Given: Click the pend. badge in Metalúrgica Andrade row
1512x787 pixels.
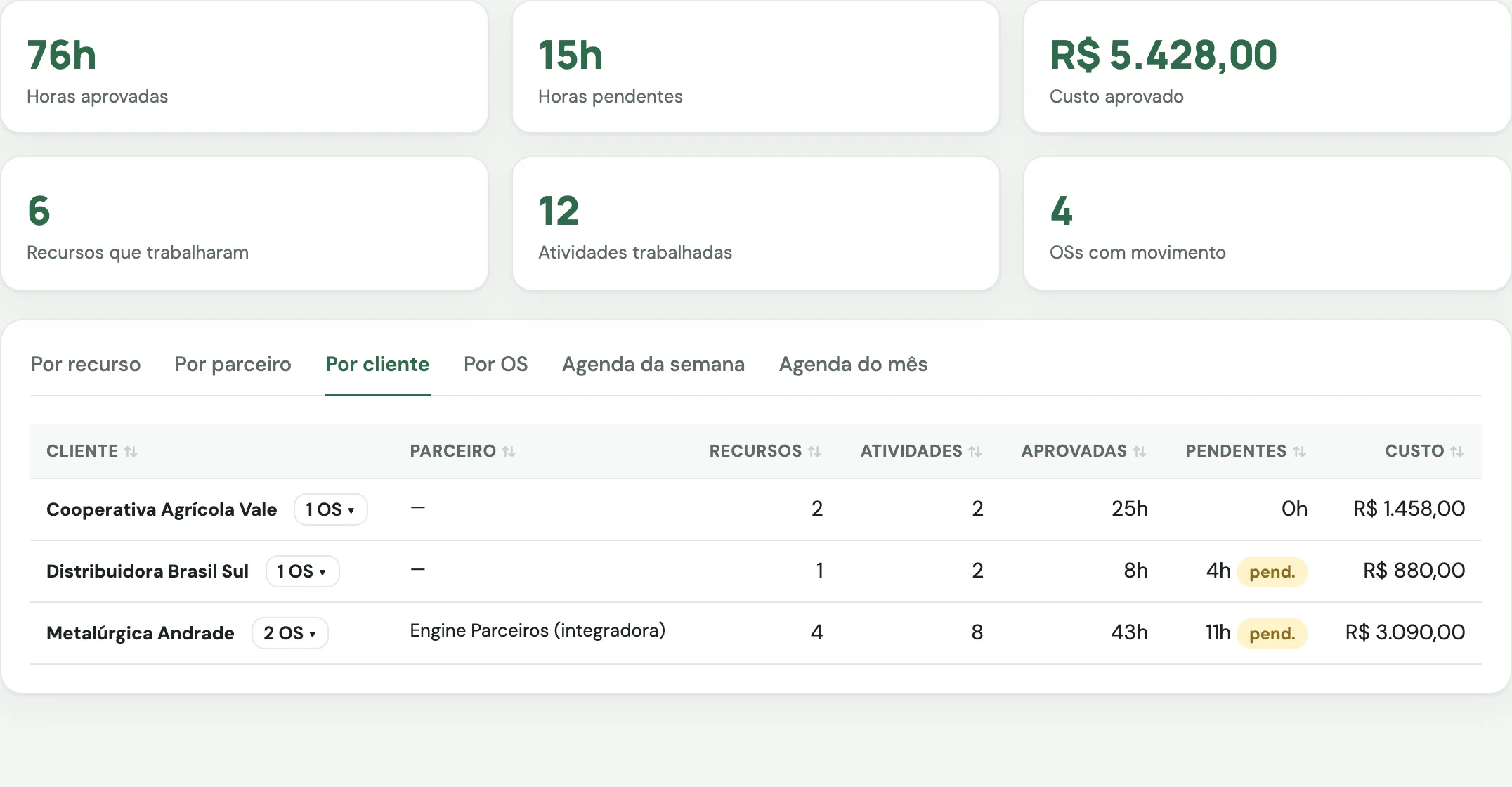Looking at the screenshot, I should [1272, 634].
